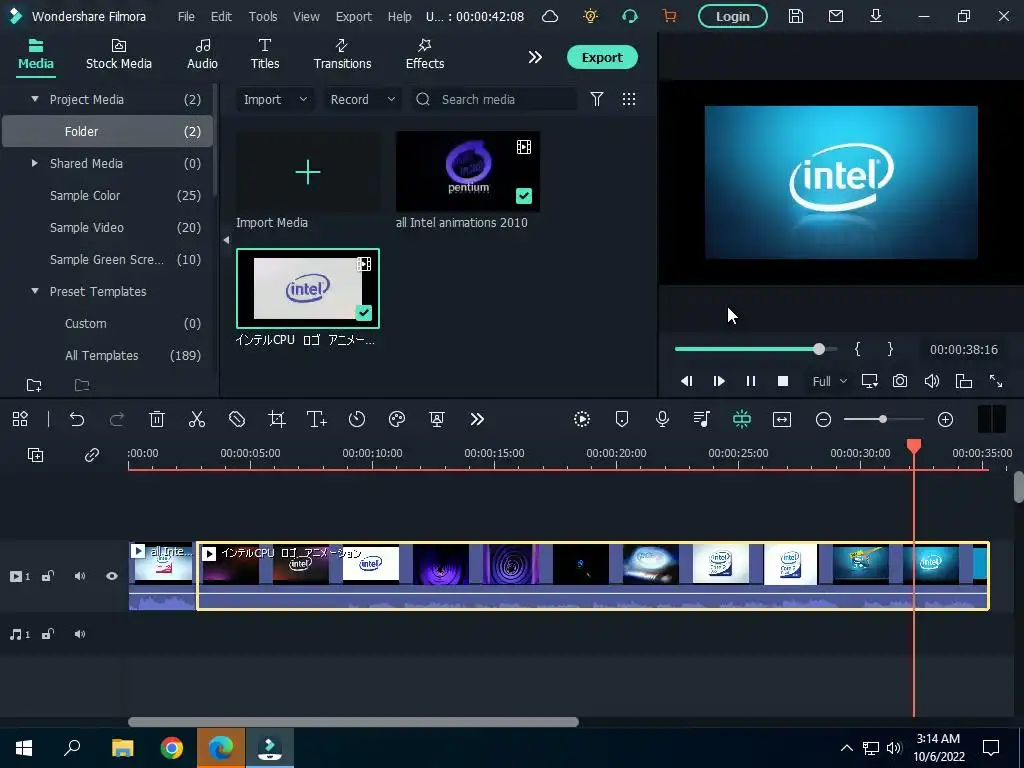Mute audio track 1 speaker

pyautogui.click(x=80, y=634)
